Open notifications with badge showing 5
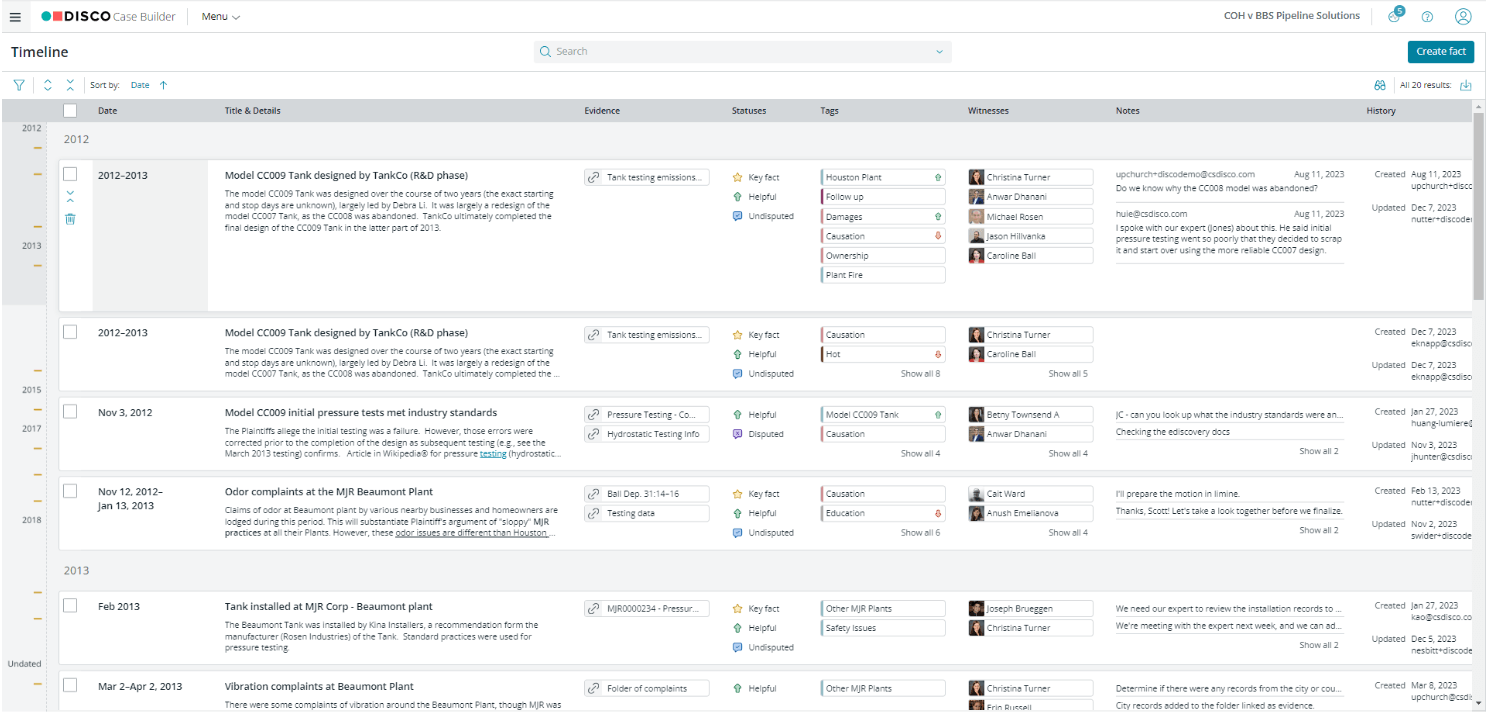1490x720 pixels. [1393, 15]
